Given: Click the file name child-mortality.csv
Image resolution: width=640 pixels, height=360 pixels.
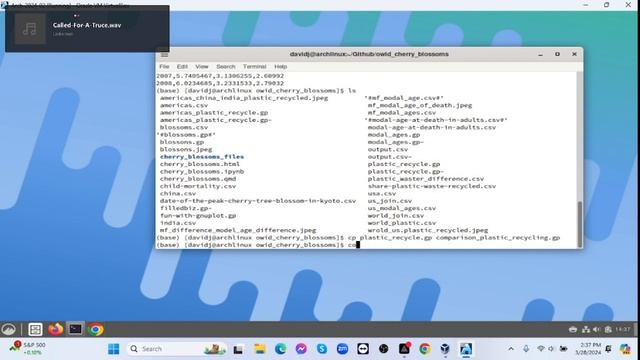Looking at the screenshot, I should (198, 186).
